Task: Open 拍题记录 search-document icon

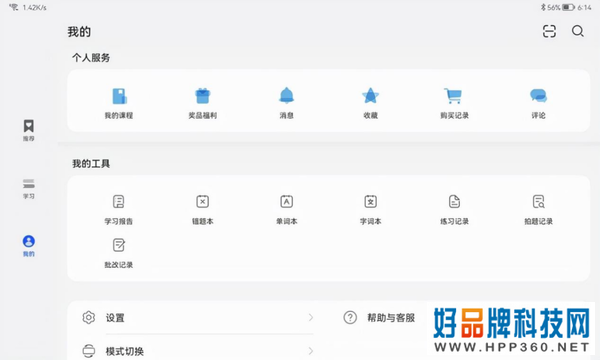Action: (x=538, y=201)
